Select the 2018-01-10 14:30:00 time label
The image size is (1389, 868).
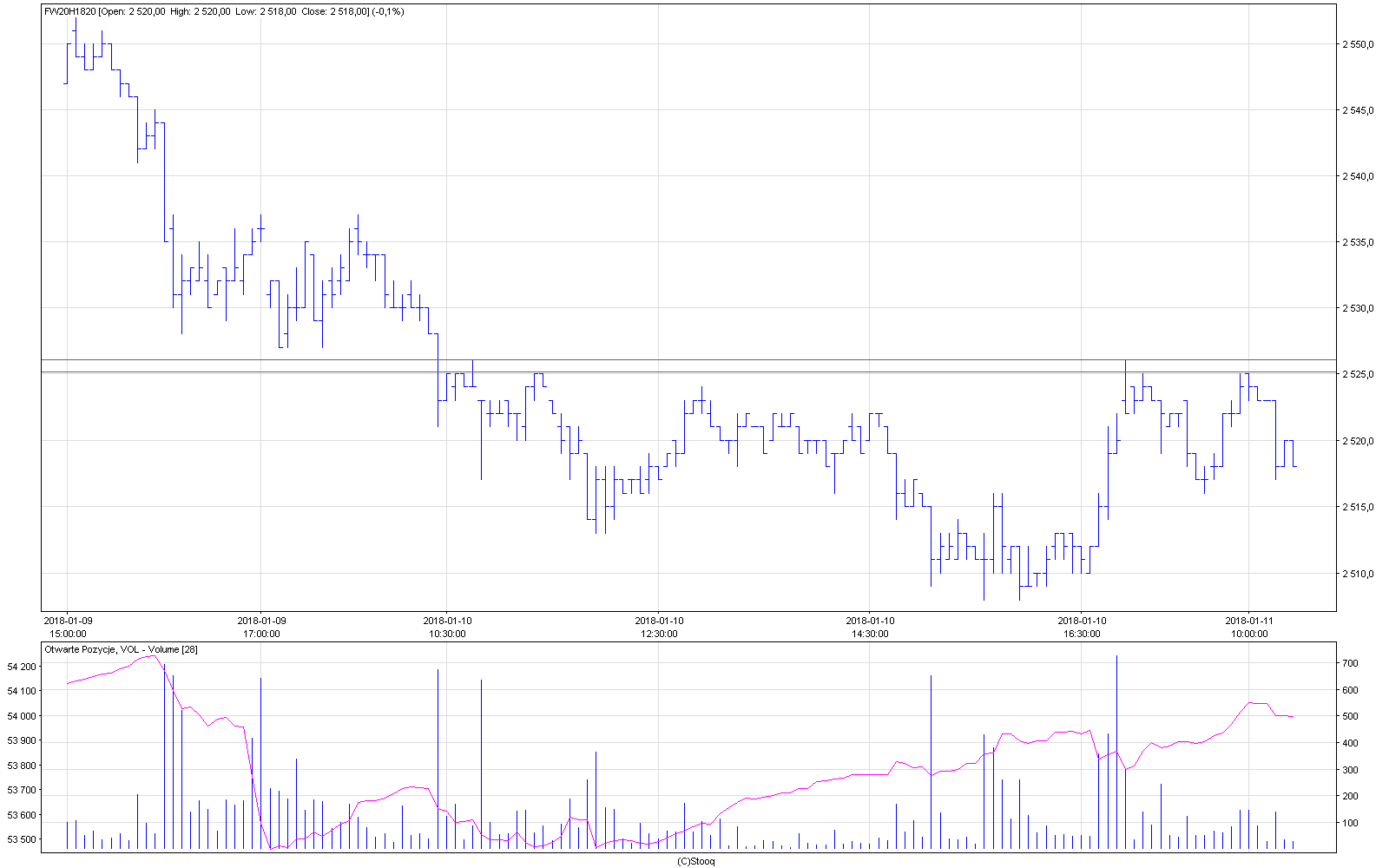(870, 627)
